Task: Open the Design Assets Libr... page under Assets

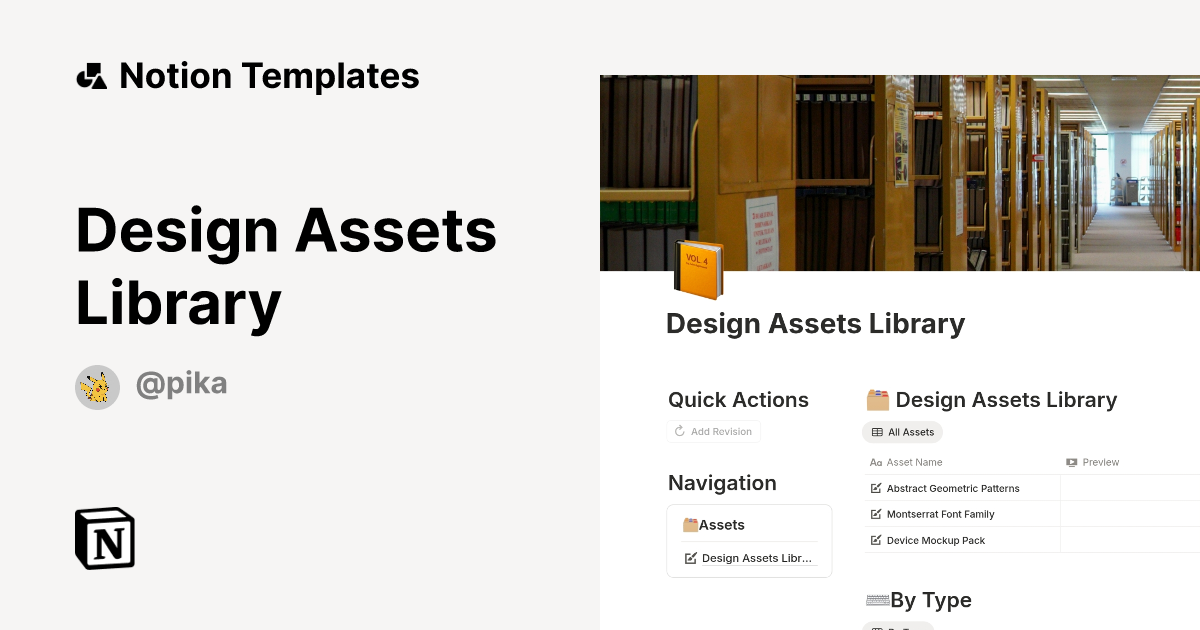Action: click(757, 558)
